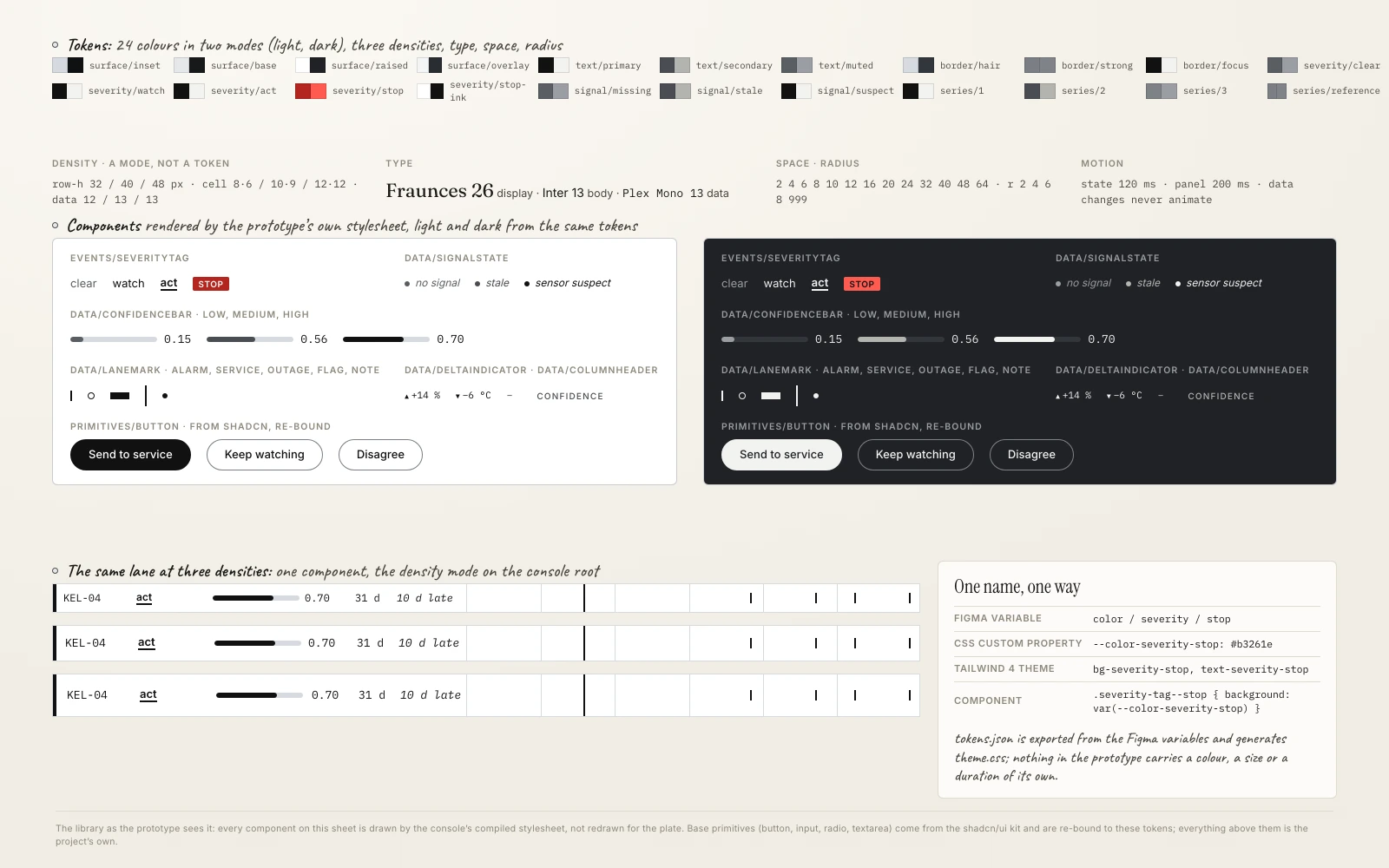Click the red STOP severity tag in light panel
Image resolution: width=1389 pixels, height=868 pixels.
211,284
